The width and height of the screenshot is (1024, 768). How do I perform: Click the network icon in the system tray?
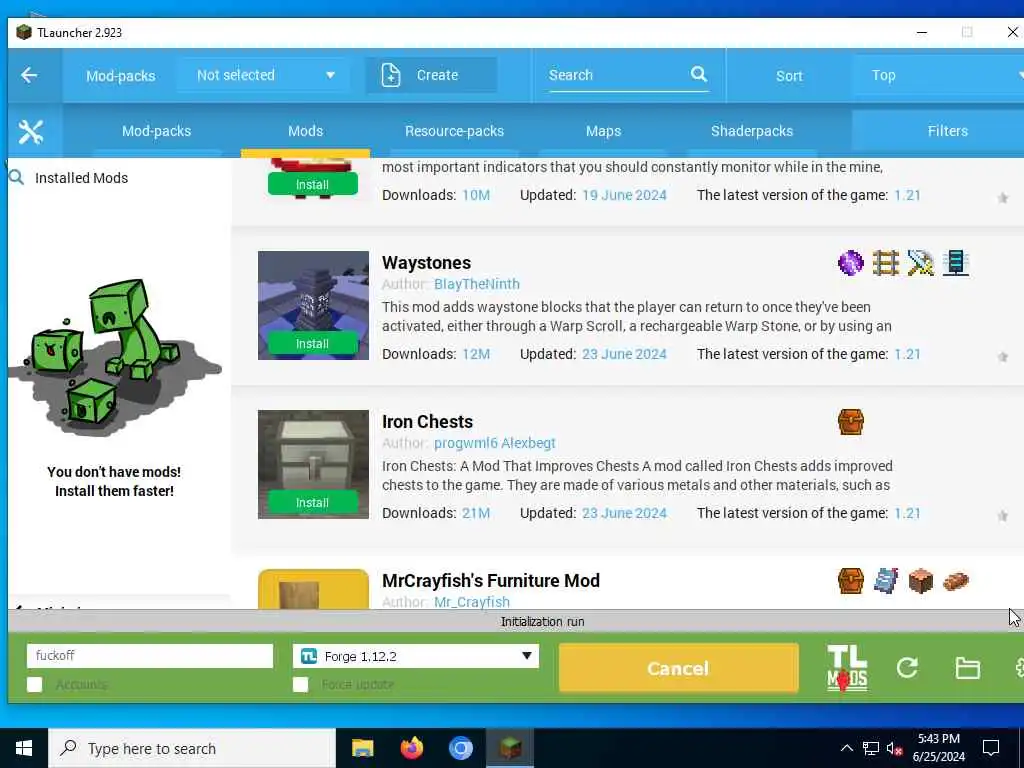pyautogui.click(x=871, y=748)
